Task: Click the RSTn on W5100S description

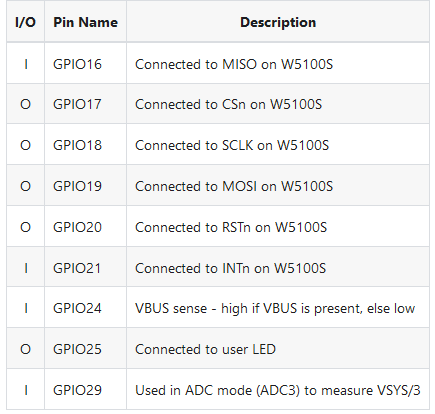Action: (x=231, y=227)
